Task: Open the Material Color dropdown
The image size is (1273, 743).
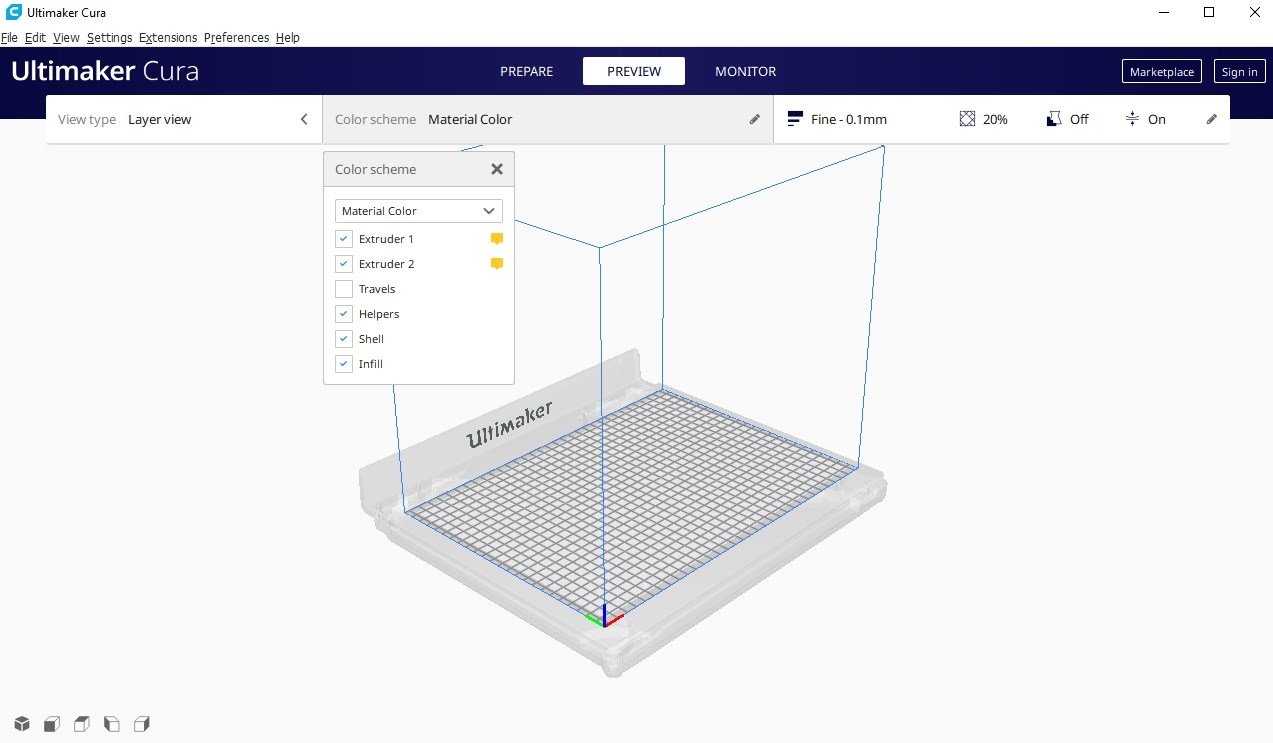Action: (x=419, y=211)
